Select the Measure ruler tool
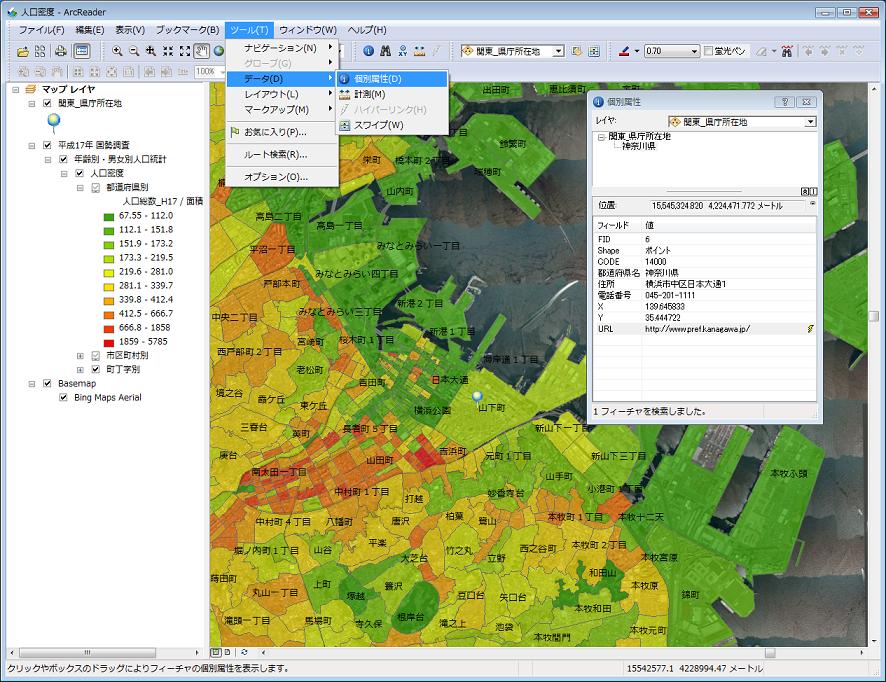The image size is (886, 682). coord(419,51)
